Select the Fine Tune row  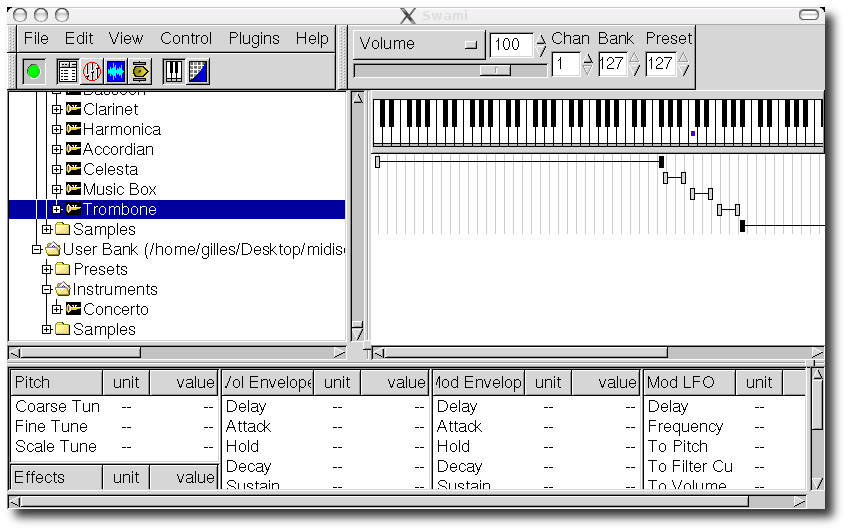tap(114, 427)
